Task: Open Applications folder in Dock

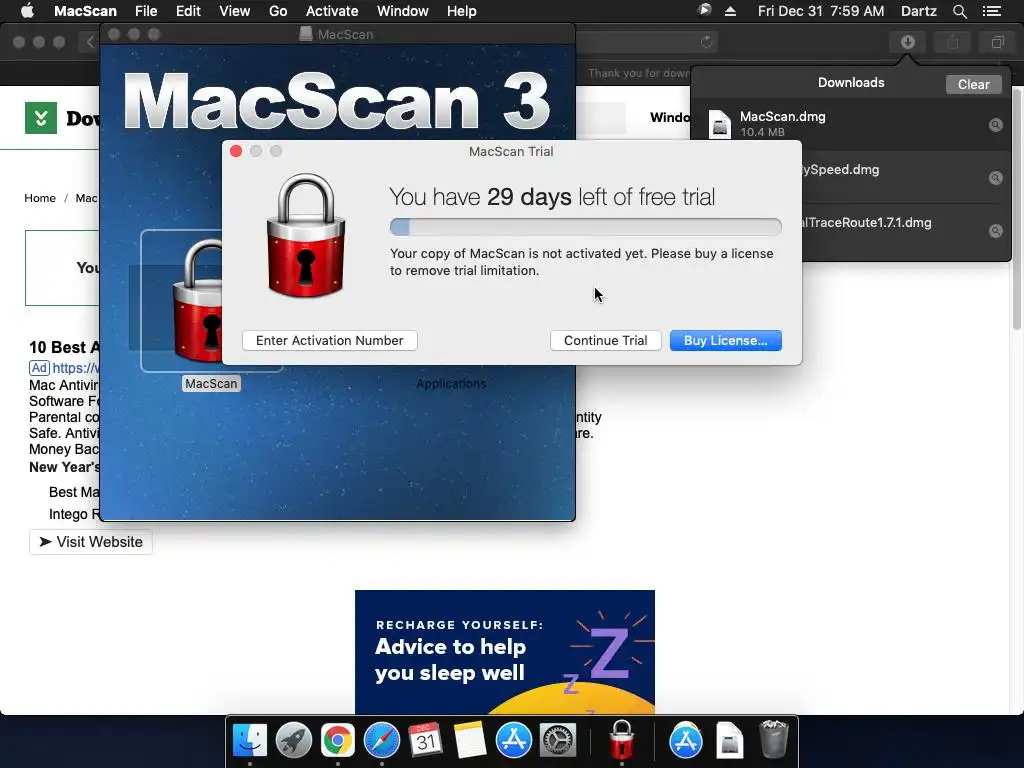Action: tap(686, 741)
